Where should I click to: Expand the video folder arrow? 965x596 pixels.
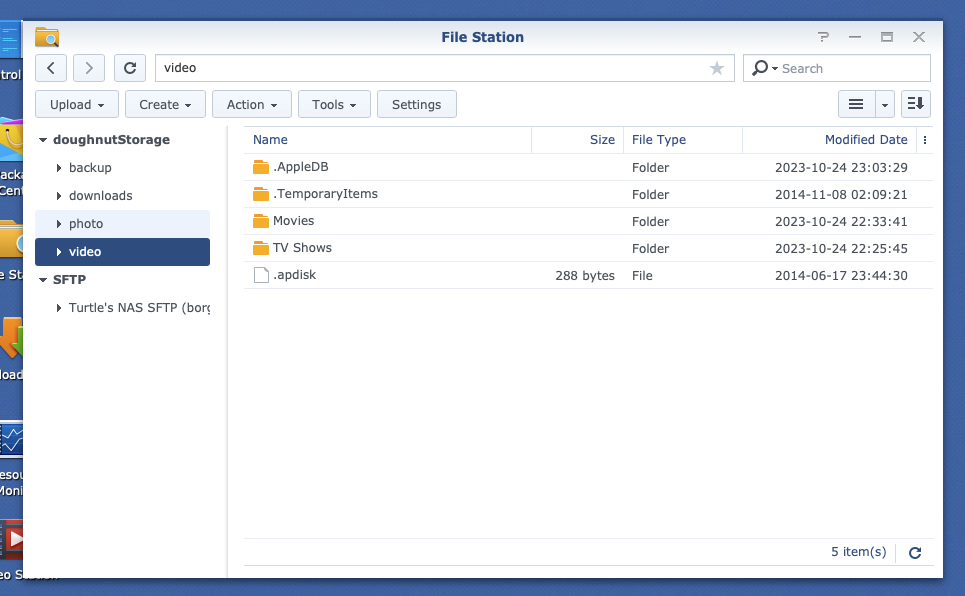coord(58,252)
